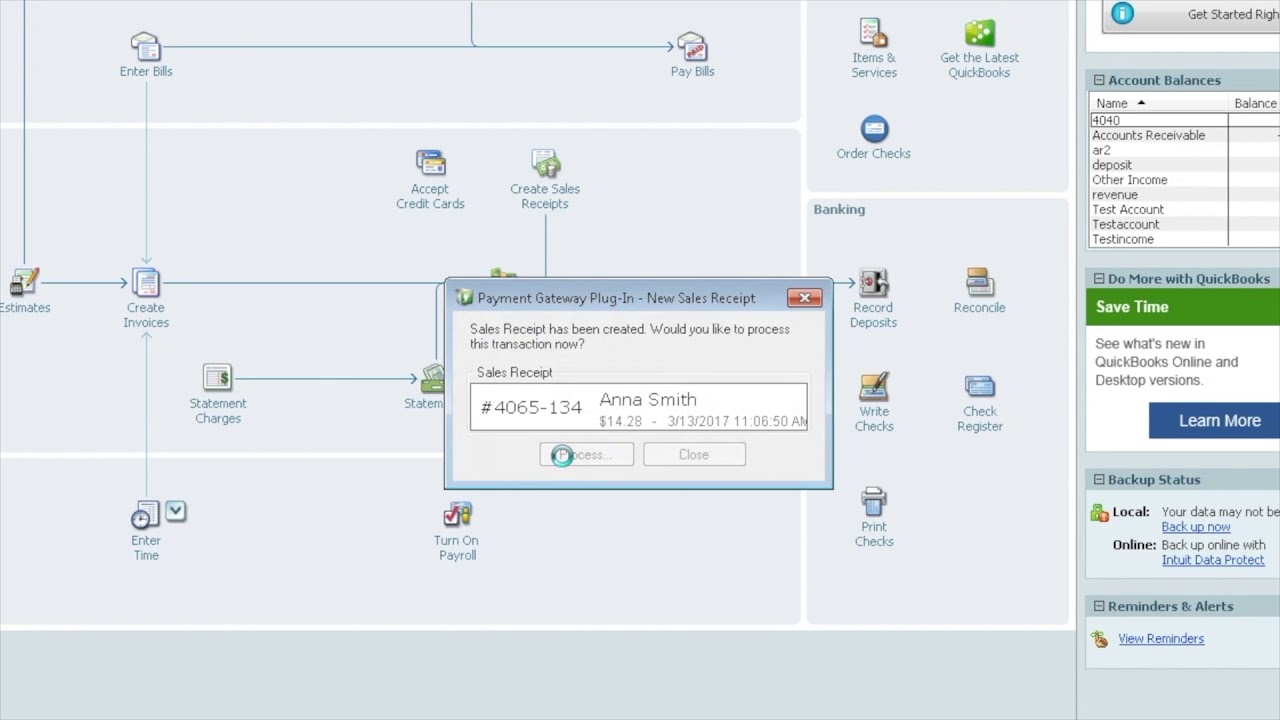The width and height of the screenshot is (1280, 720).
Task: Collapse the Reminders & Alerts panel
Action: (1099, 606)
